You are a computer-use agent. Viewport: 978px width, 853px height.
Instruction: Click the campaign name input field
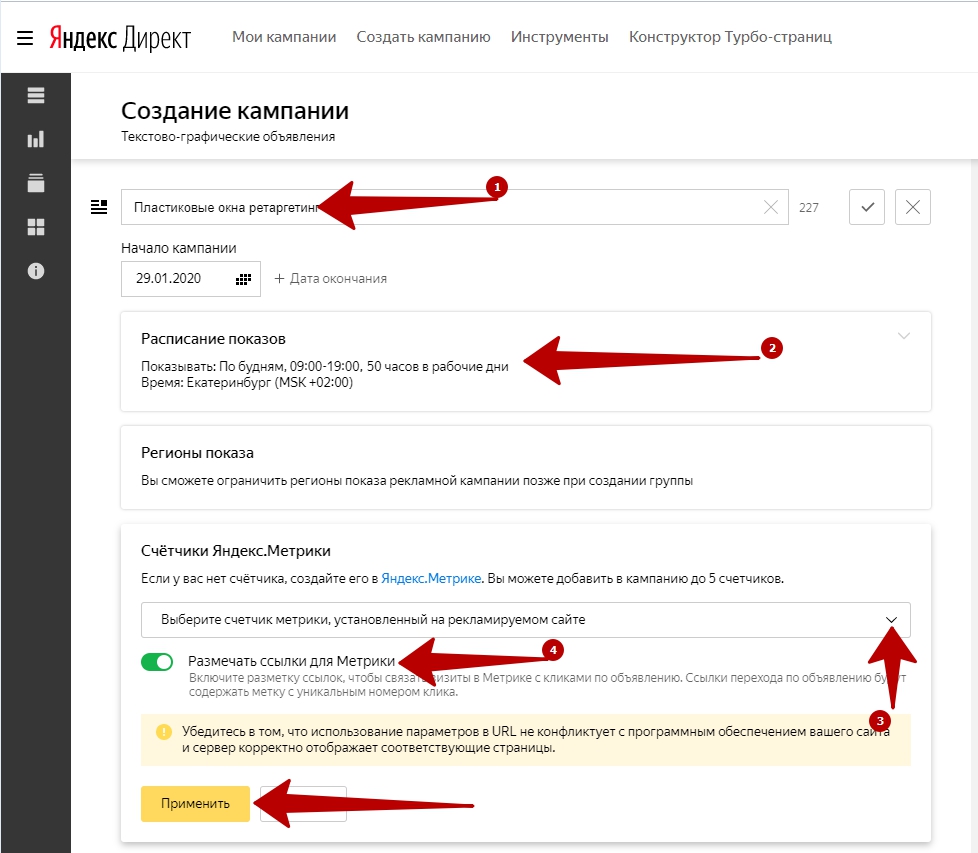pyautogui.click(x=455, y=207)
